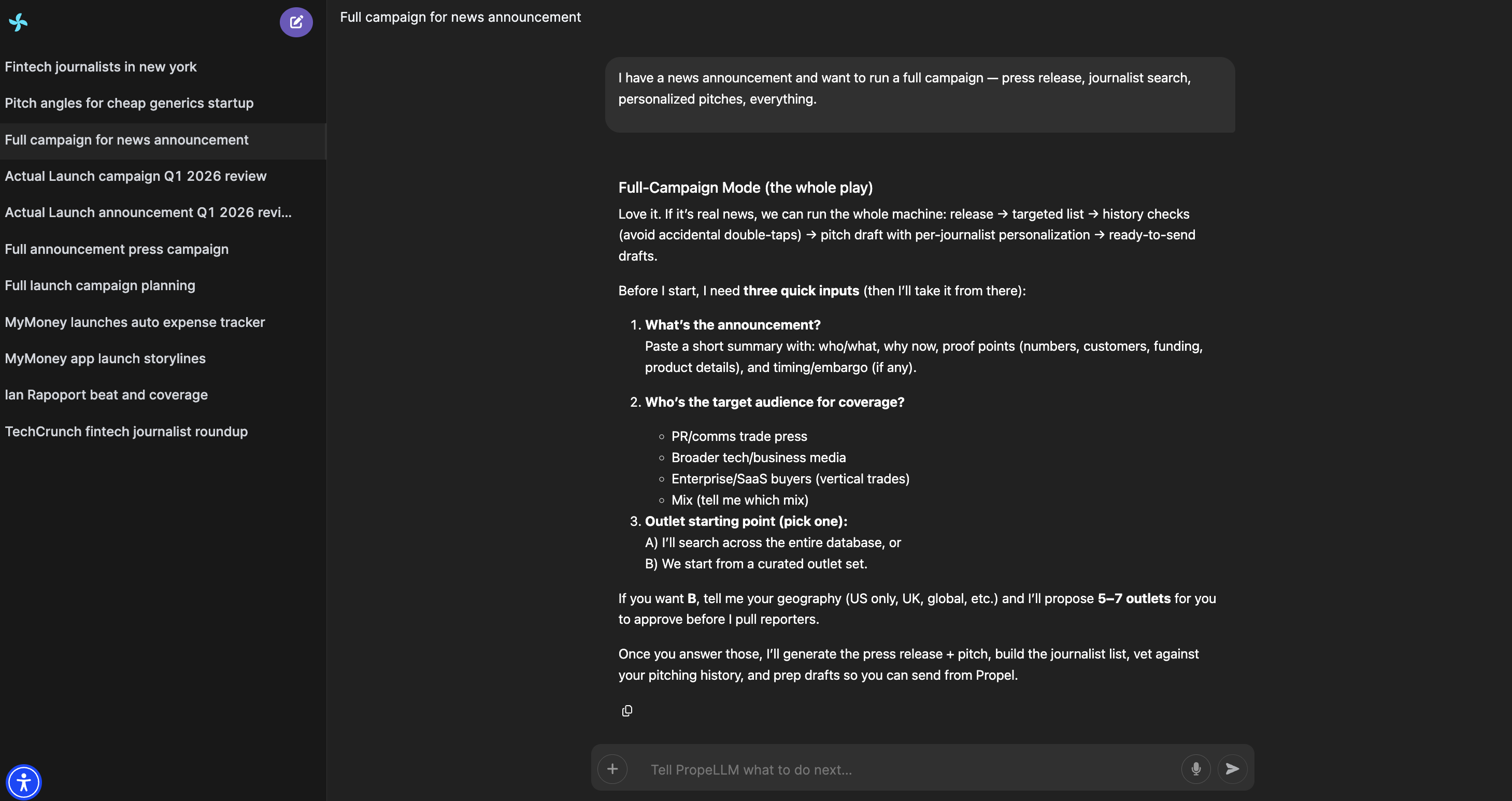Open truncated Actual Launch announcement Q1 chat
The width and height of the screenshot is (1512, 801).
point(148,213)
